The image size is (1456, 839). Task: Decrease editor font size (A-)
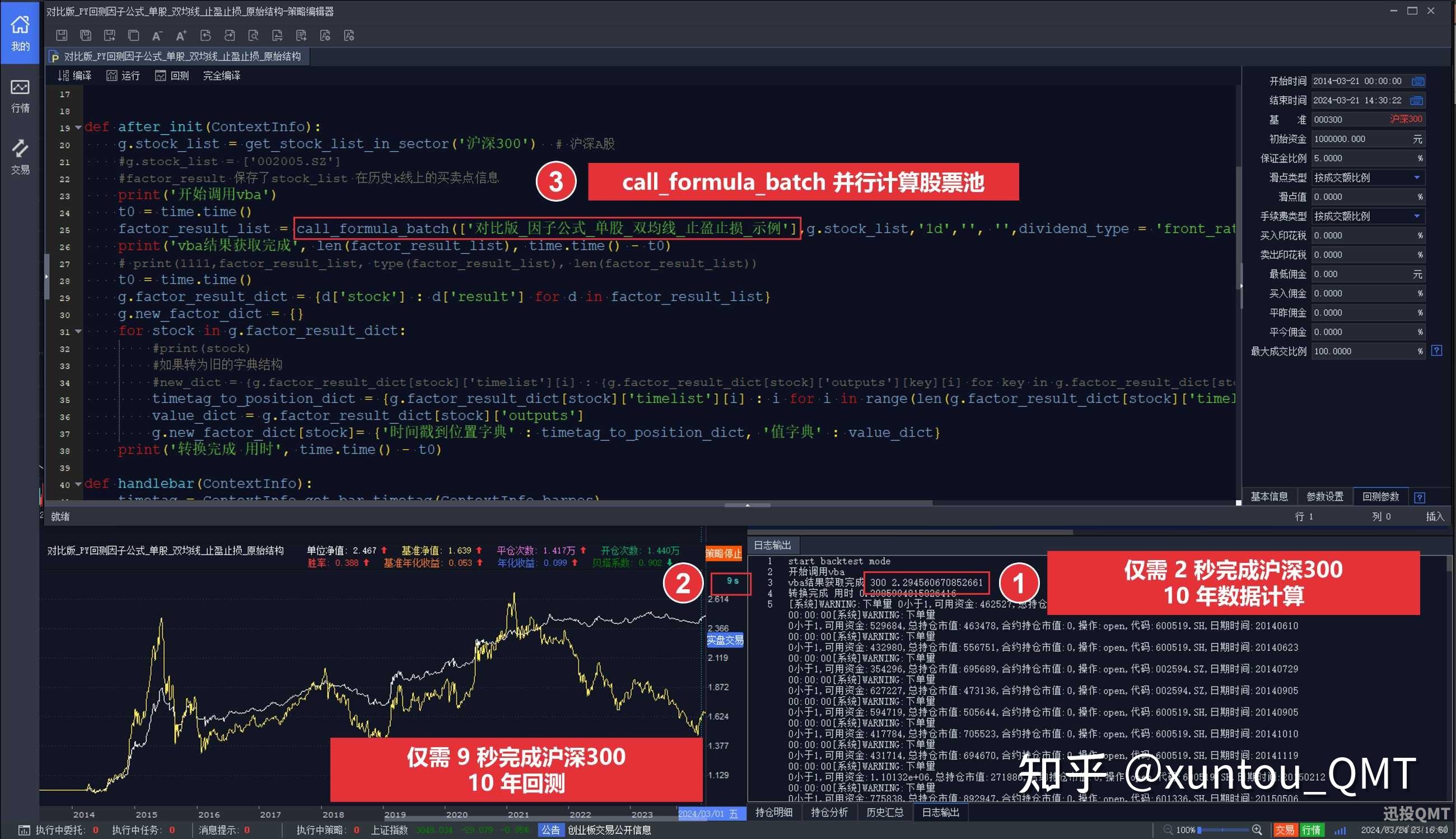[x=157, y=36]
